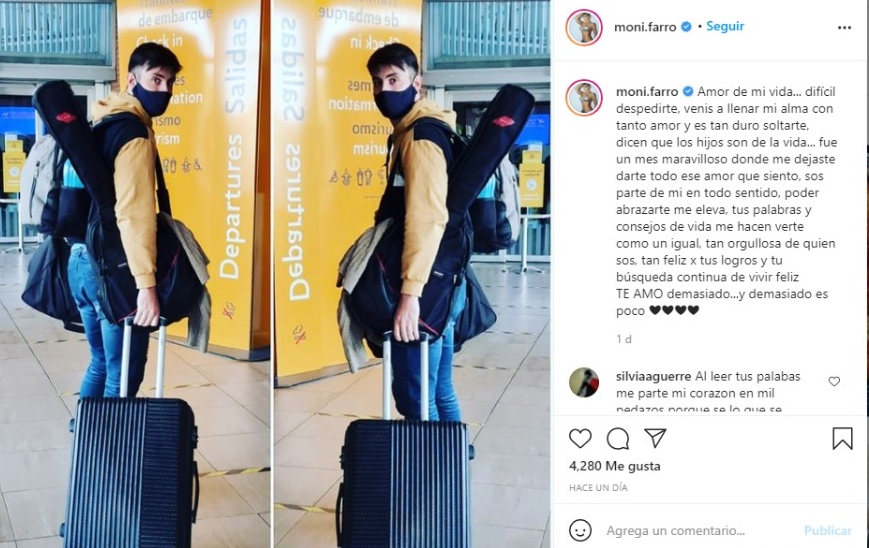Click moni.farro username in caption
The width and height of the screenshot is (869, 548).
coord(647,91)
